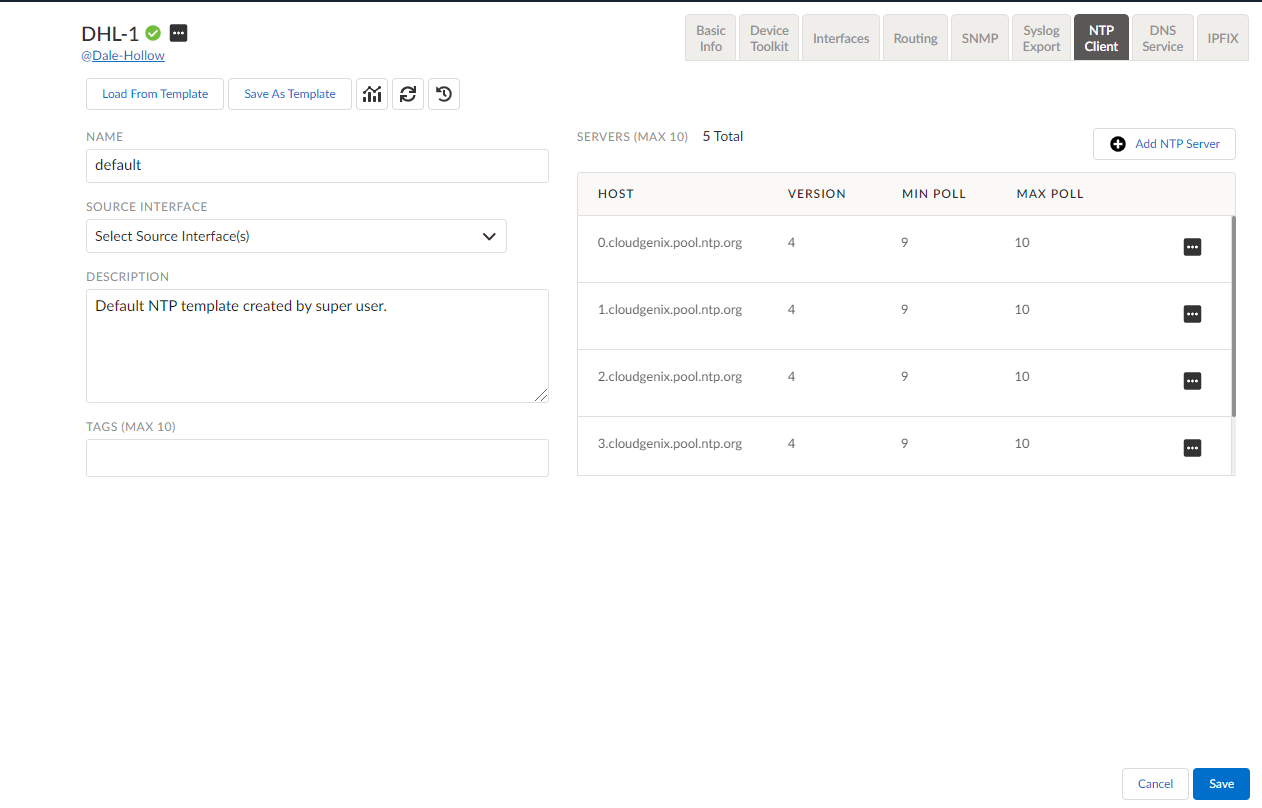The height and width of the screenshot is (808, 1262).
Task: Click Add NTP Server button
Action: coord(1164,144)
